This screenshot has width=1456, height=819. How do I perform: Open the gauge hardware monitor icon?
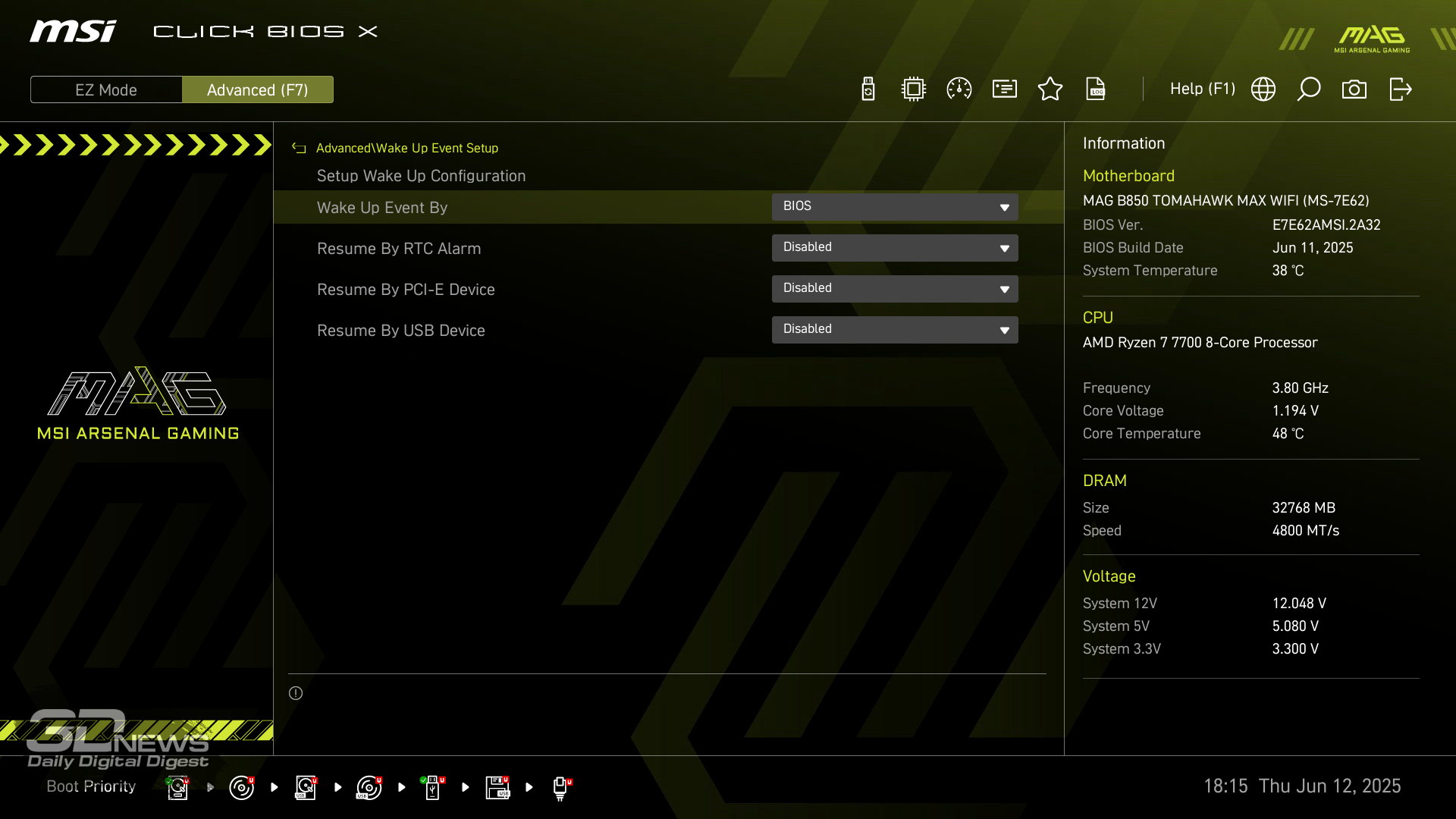point(959,89)
